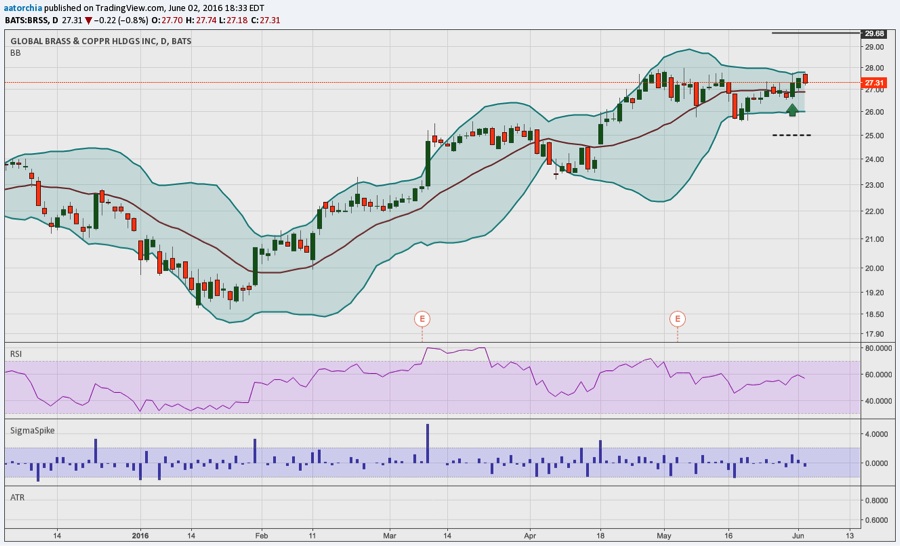Click the 22.00 price axis label

point(874,212)
